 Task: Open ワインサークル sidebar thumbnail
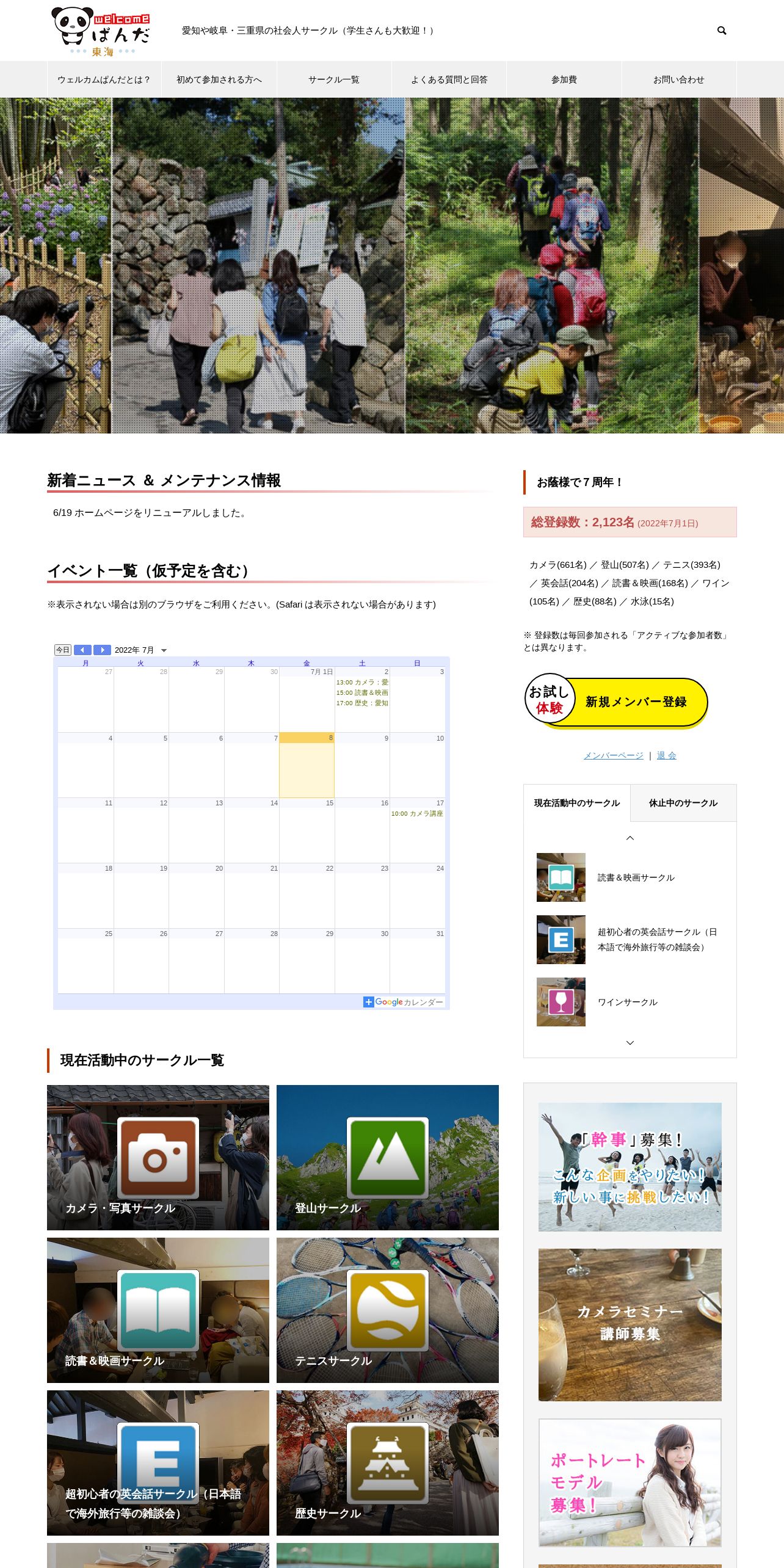[x=561, y=1002]
